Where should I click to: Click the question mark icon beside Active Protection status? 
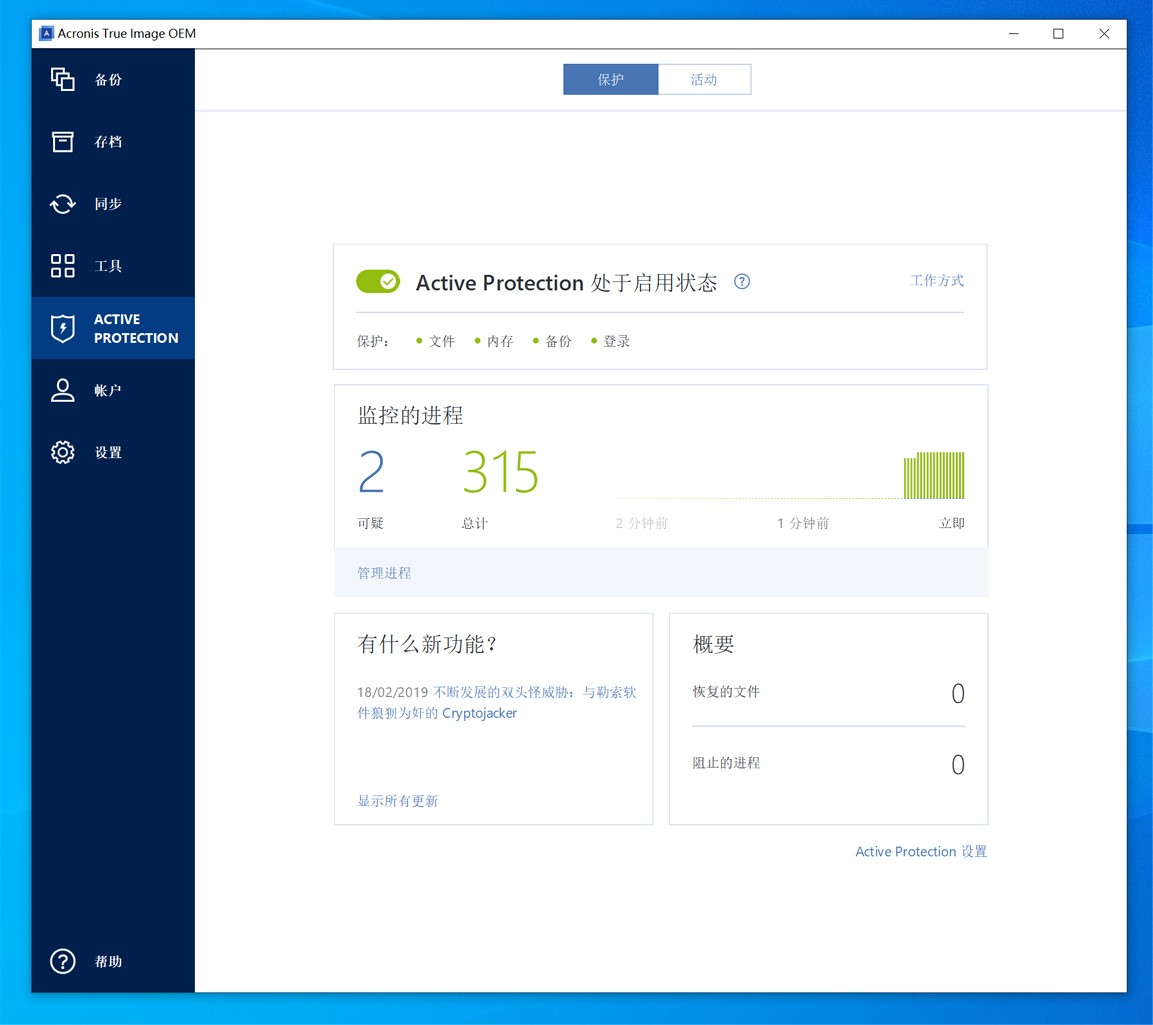(x=741, y=282)
